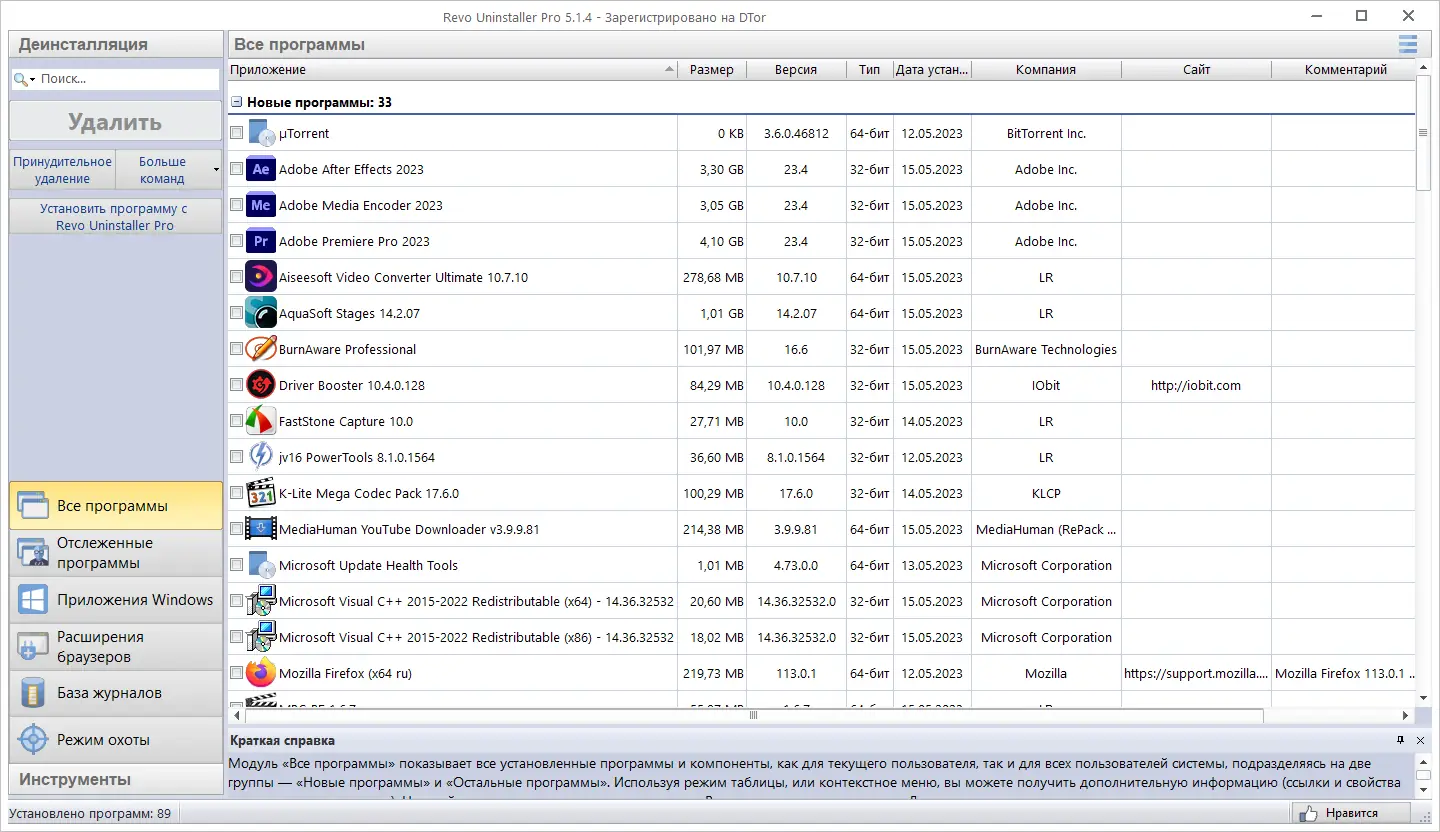Screen dimensions: 1440x832
Task: Click the AquaSoft Stages icon
Action: click(x=261, y=313)
